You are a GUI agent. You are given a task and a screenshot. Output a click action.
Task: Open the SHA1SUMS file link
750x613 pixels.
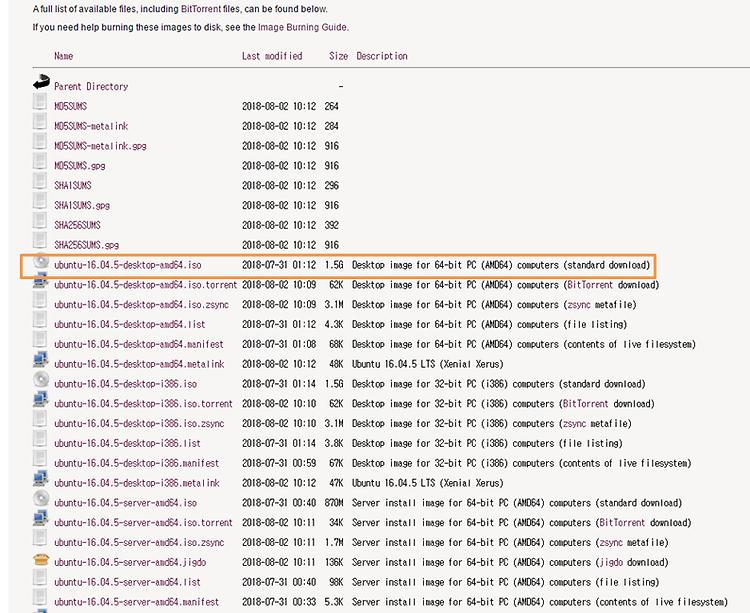(x=73, y=186)
